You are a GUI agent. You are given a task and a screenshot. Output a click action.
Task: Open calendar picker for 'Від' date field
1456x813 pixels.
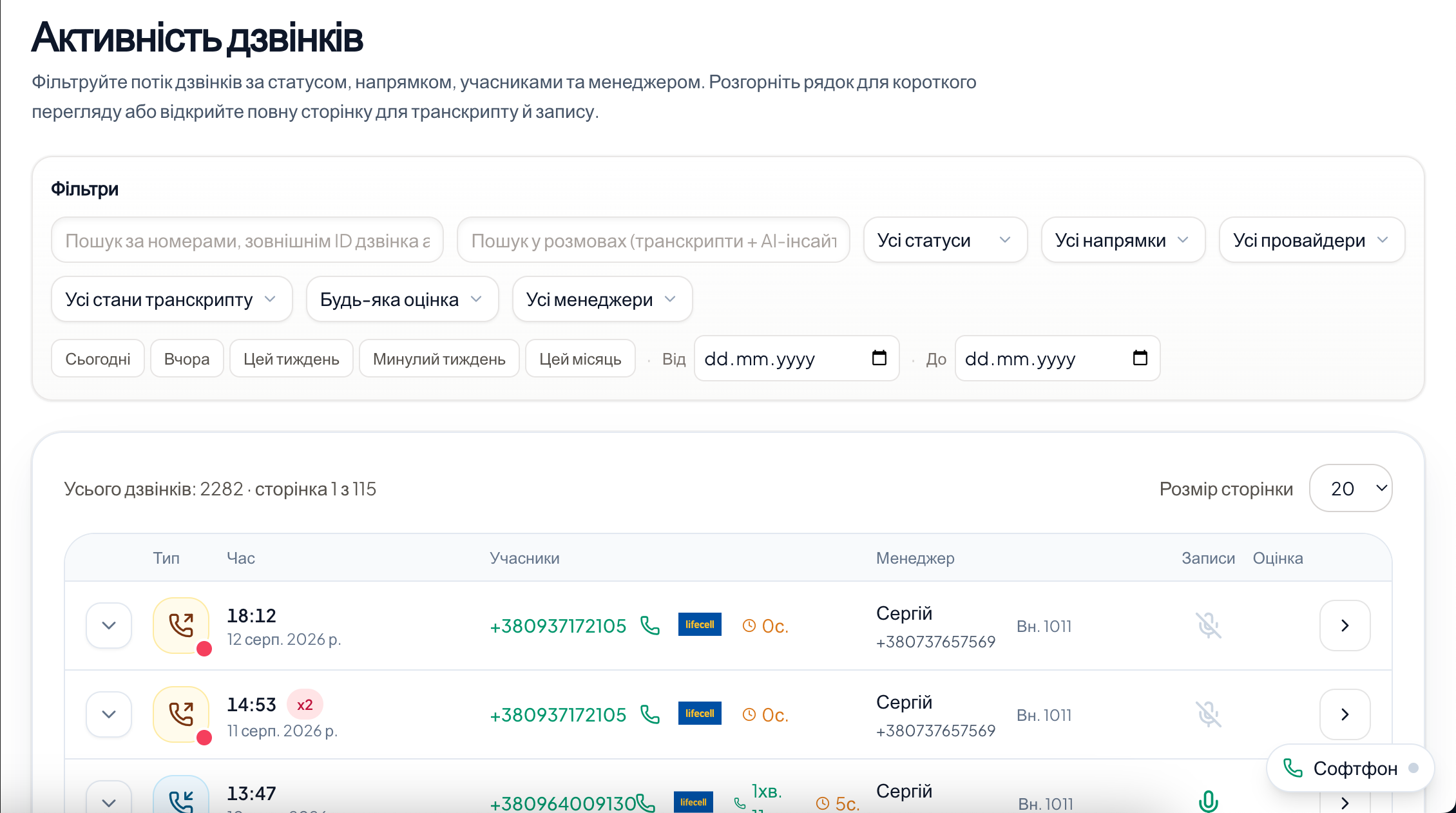point(879,358)
